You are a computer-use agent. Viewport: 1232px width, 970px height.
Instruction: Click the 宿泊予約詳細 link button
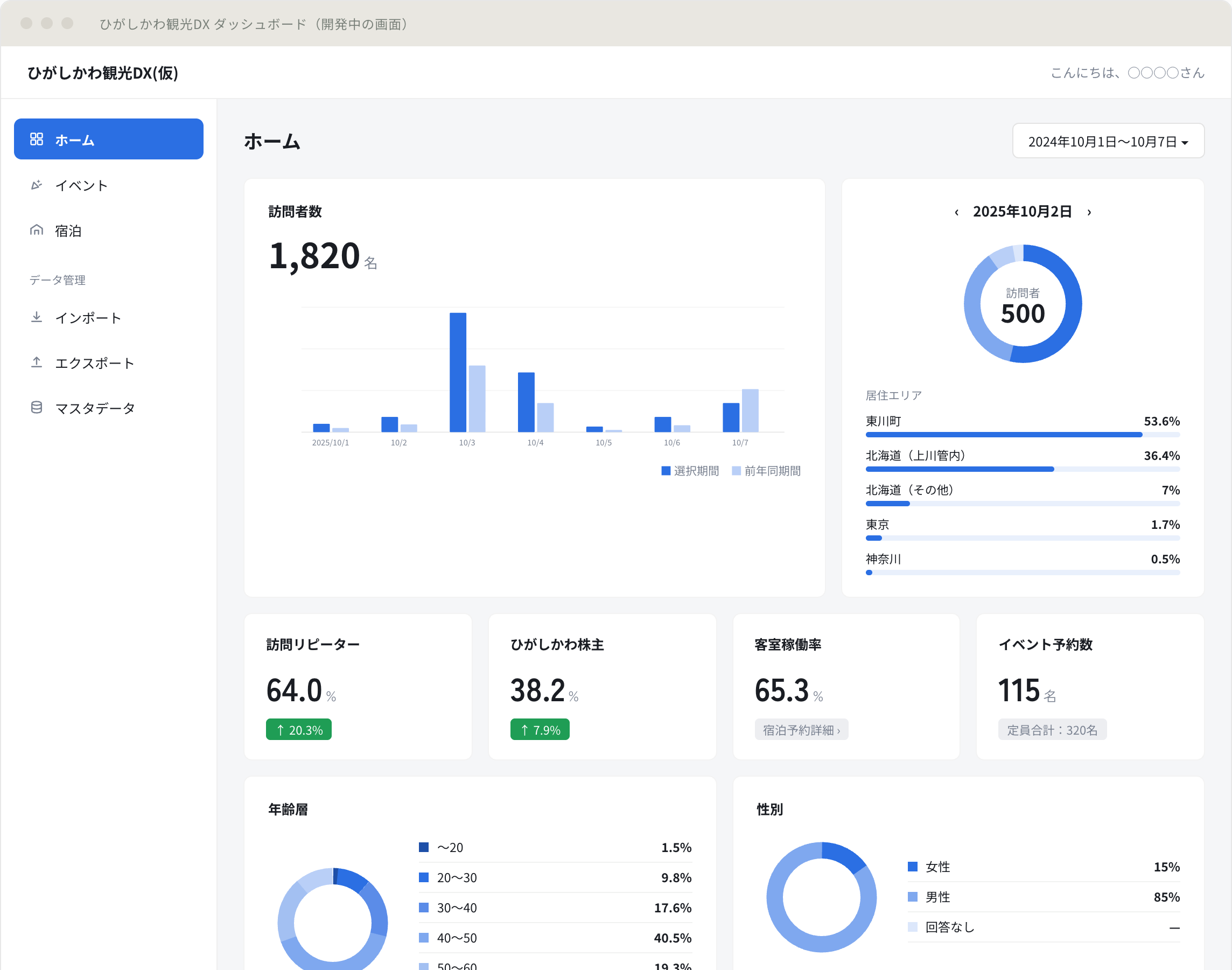[801, 730]
